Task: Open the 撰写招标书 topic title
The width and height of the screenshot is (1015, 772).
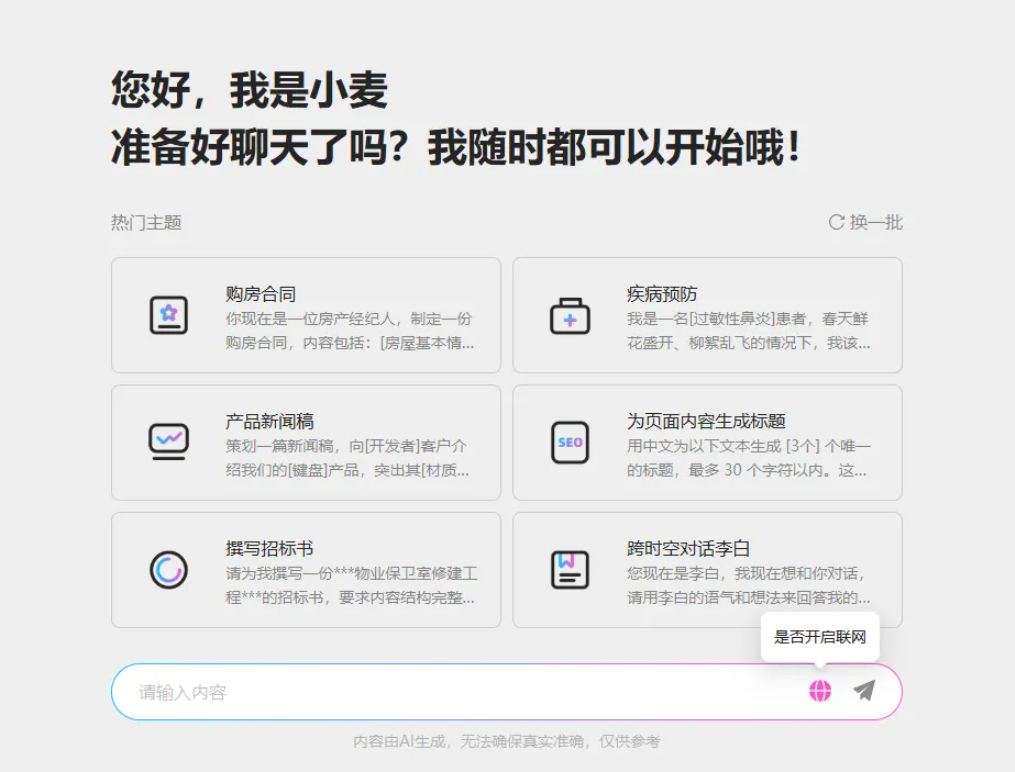Action: tap(270, 549)
